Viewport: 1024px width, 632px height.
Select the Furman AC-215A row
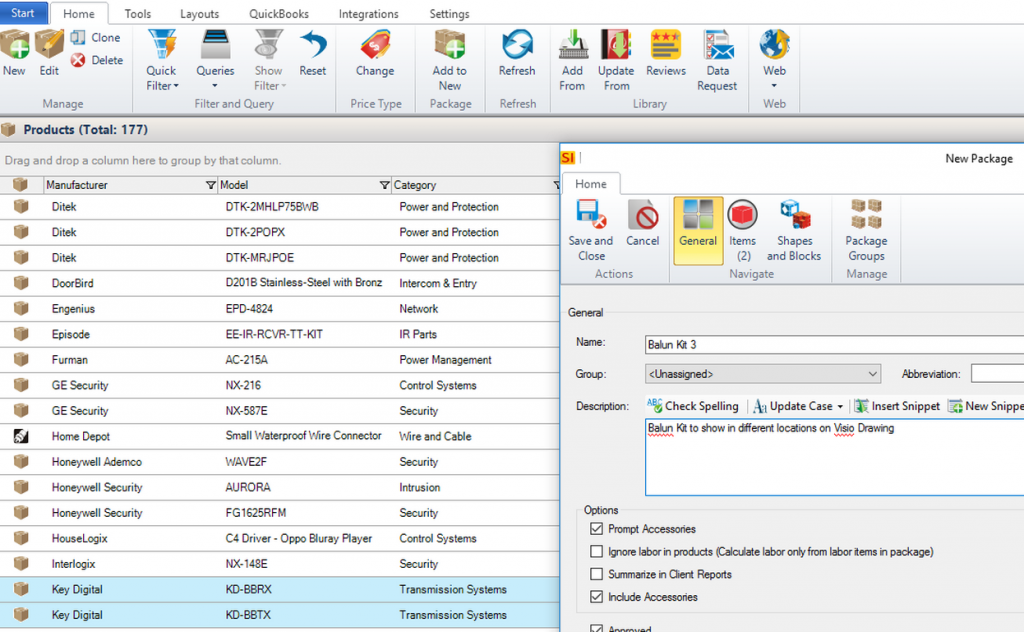coord(280,360)
